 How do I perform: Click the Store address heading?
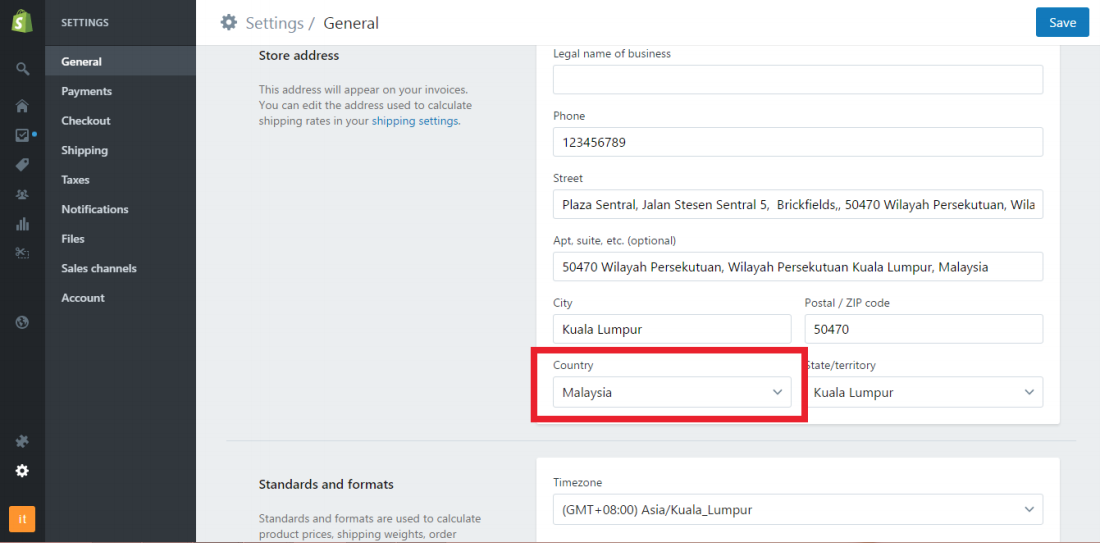pyautogui.click(x=299, y=55)
